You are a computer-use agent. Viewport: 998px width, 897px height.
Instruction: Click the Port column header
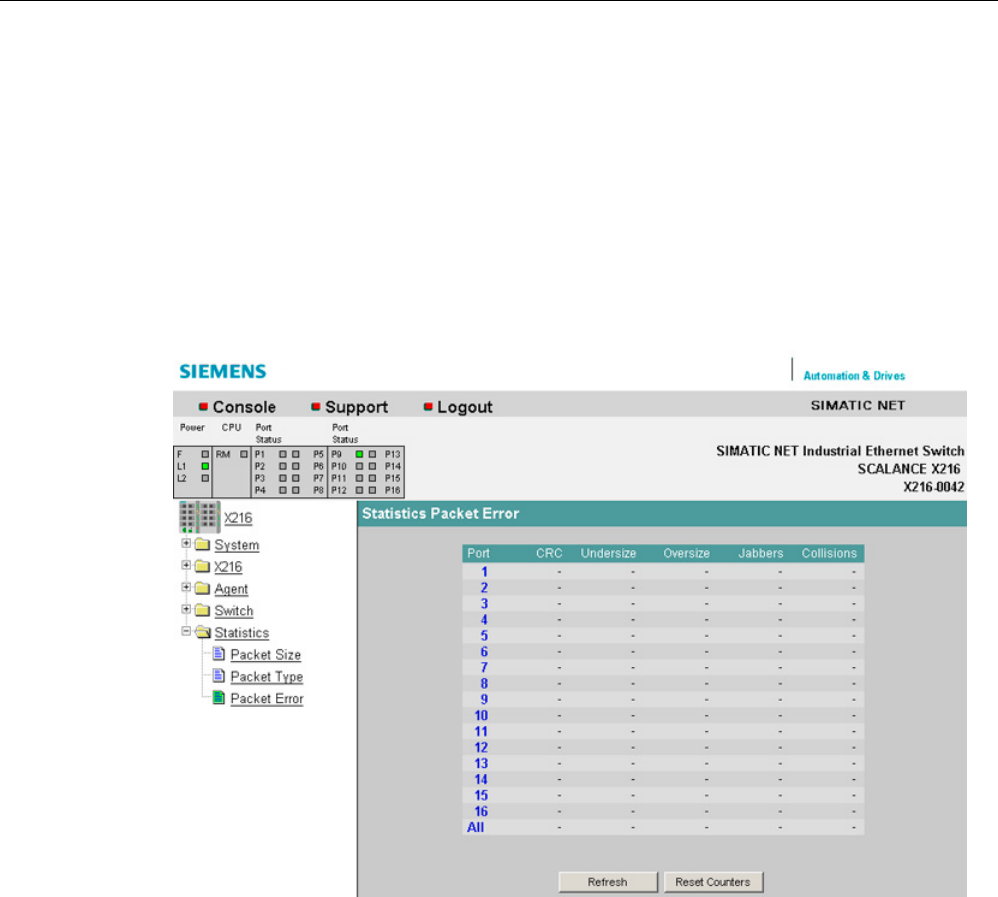pos(478,553)
